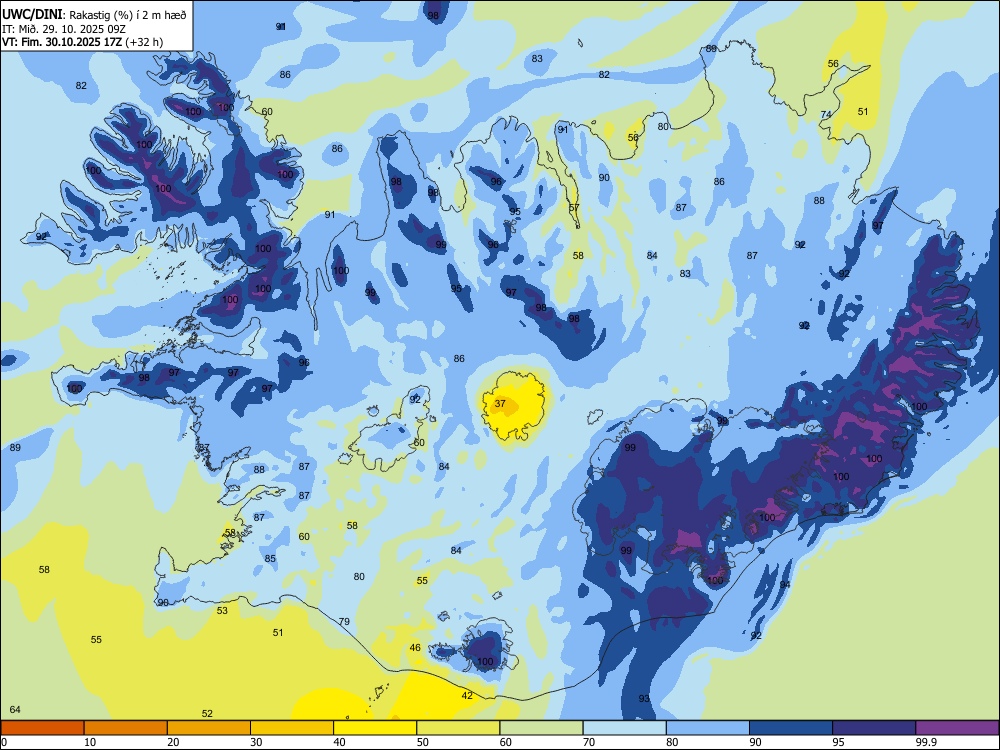This screenshot has width=1000, height=750.
Task: Select the 57 humidity value on the map
Action: click(574, 207)
